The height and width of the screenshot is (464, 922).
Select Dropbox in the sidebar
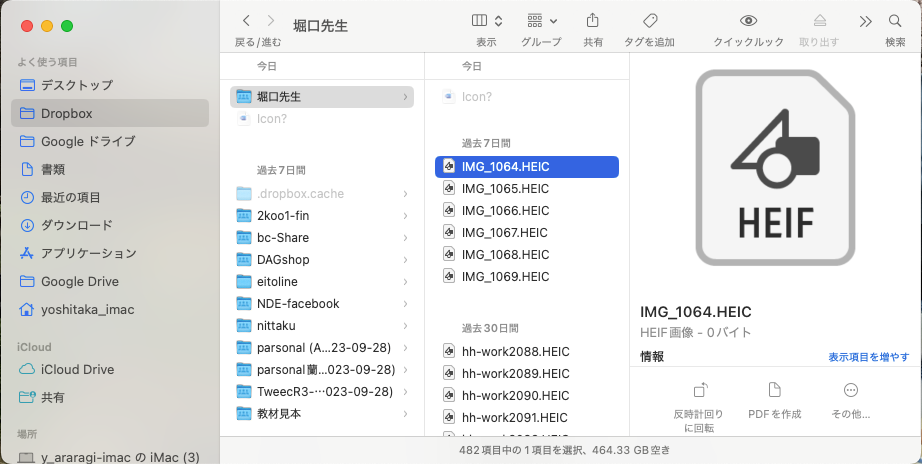coord(110,114)
